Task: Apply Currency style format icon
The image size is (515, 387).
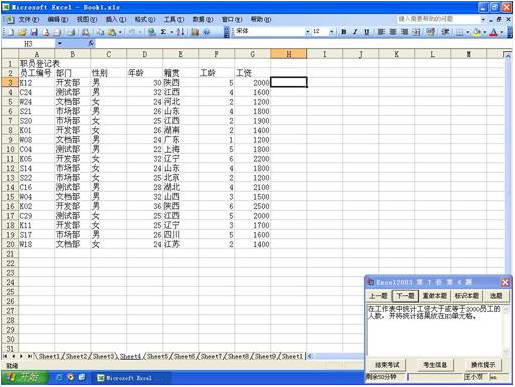Action: [431, 32]
